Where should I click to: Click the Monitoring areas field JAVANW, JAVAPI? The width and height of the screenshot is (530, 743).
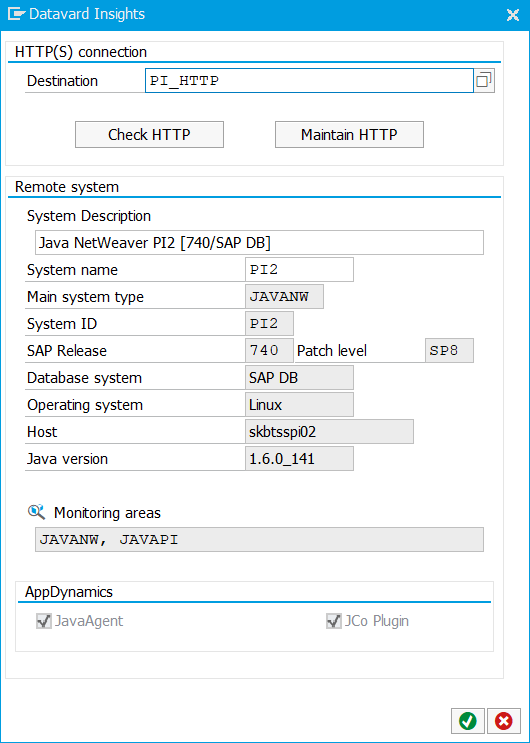(259, 539)
